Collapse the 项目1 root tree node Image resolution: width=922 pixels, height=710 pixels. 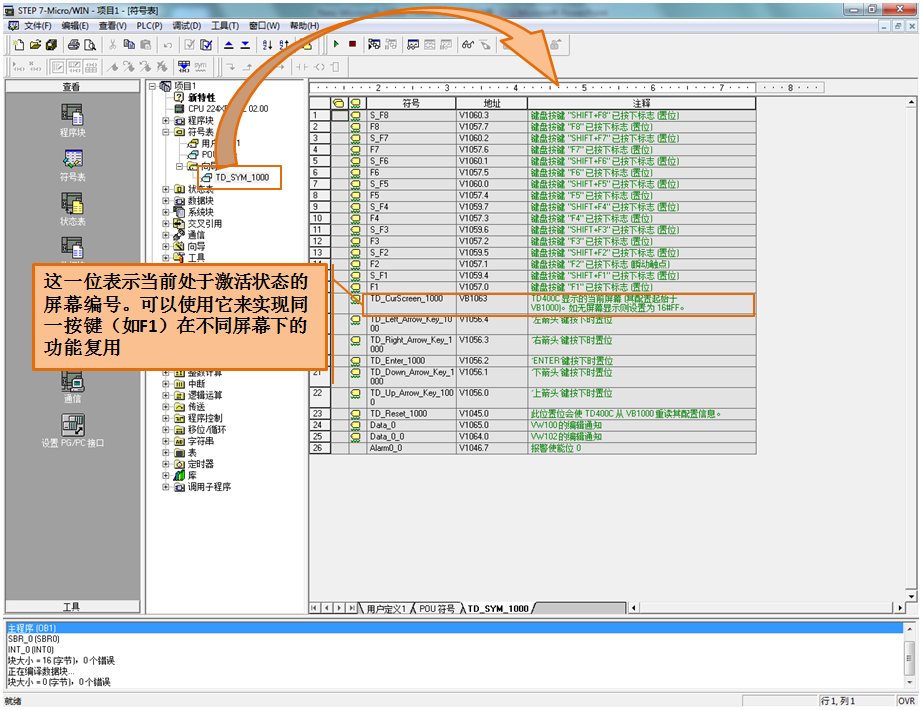152,86
